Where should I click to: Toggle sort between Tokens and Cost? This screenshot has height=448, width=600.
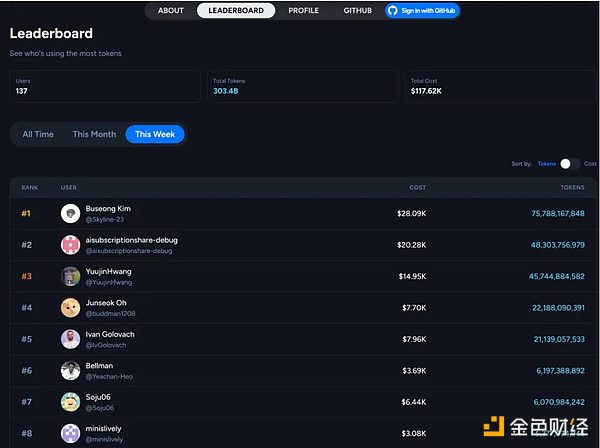(569, 163)
